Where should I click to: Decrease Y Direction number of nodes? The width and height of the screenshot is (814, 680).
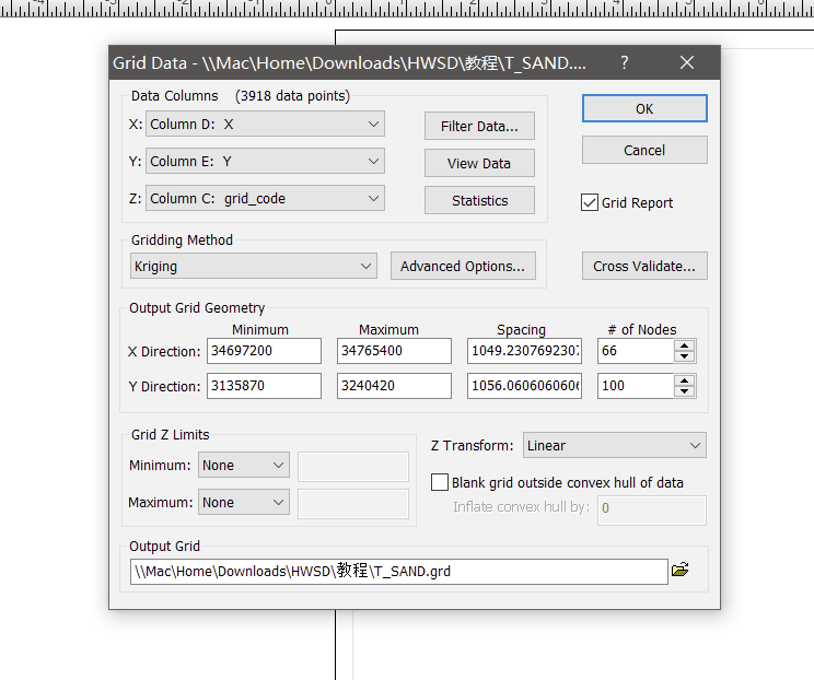pos(685,391)
